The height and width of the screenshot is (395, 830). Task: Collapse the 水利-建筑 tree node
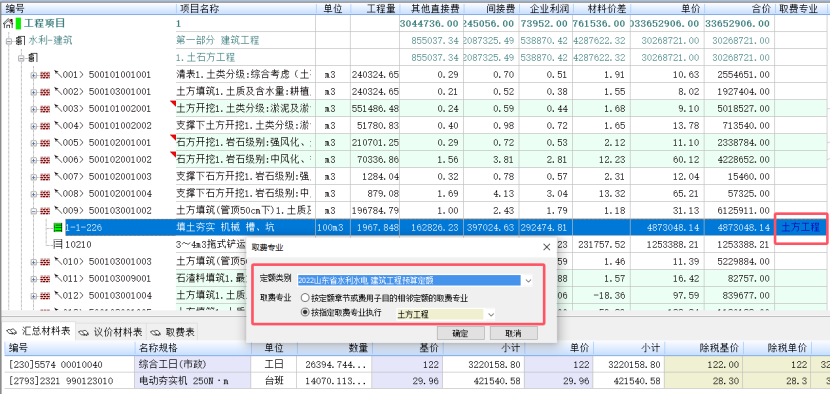tap(8, 41)
